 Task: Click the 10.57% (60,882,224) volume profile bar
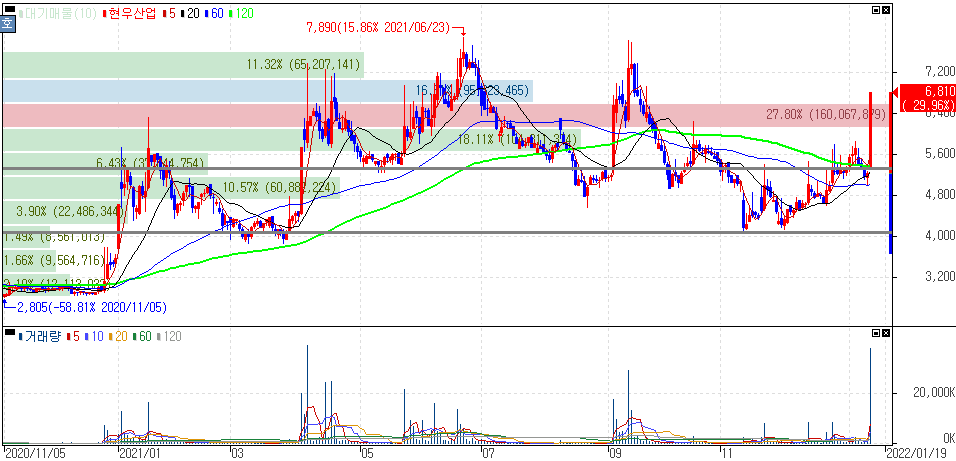coord(171,188)
